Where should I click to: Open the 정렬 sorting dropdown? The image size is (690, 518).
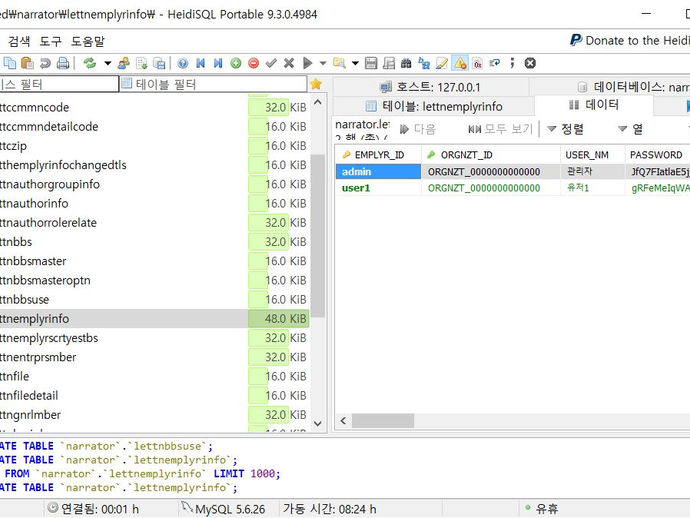(x=565, y=129)
